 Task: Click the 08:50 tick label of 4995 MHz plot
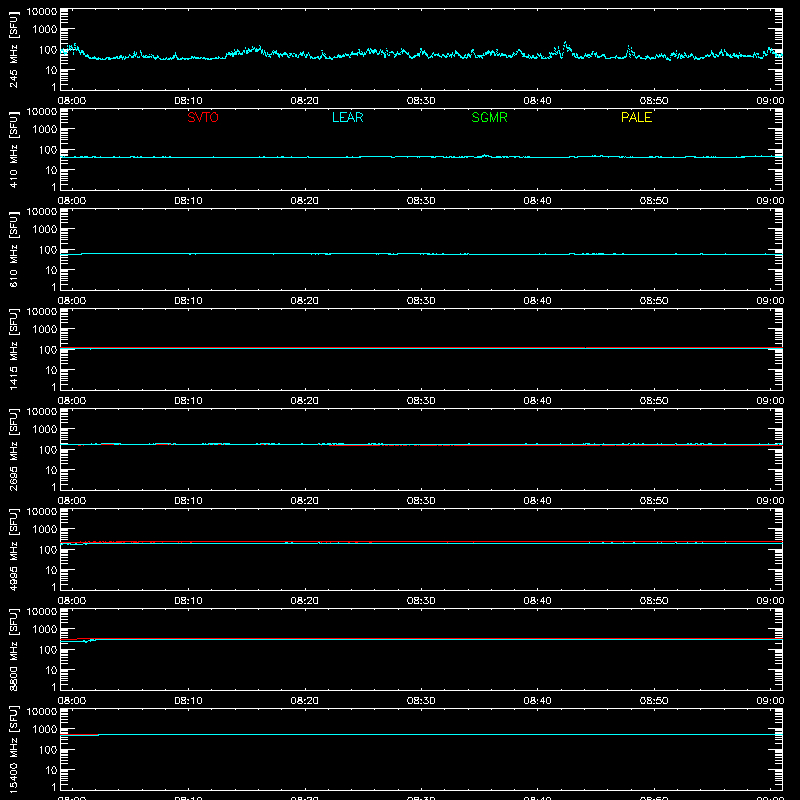click(654, 601)
